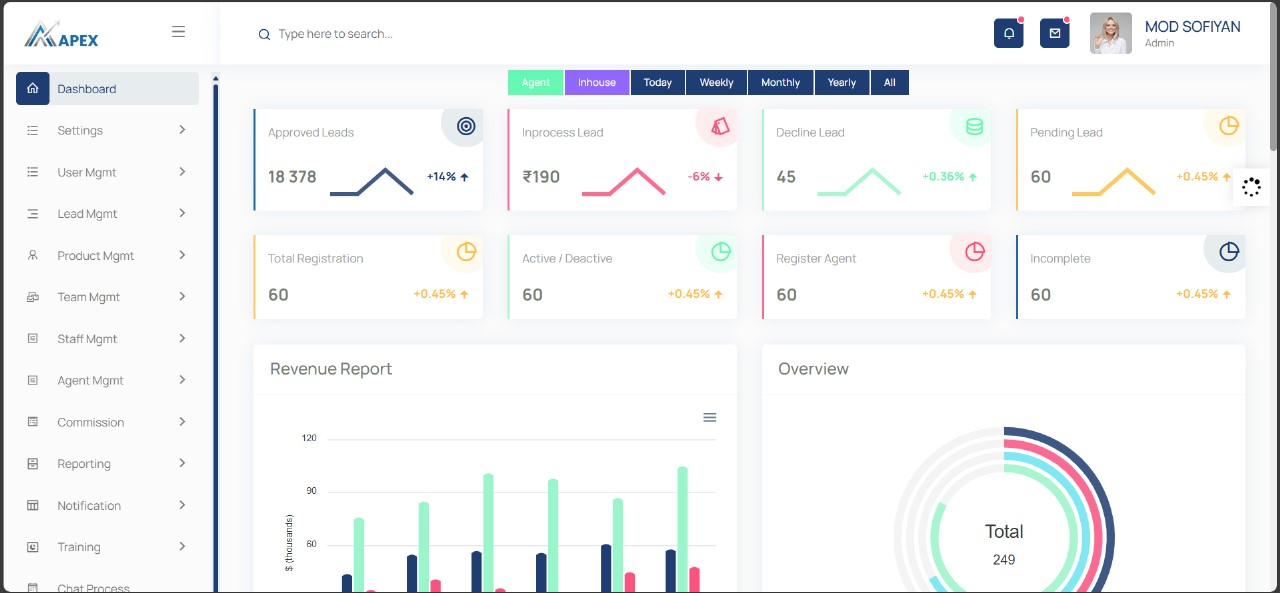
Task: Toggle the Inhouse filter button
Action: (x=597, y=83)
